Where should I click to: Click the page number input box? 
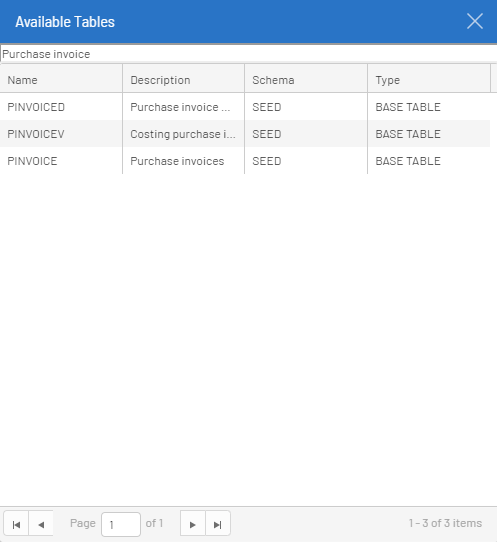coord(121,524)
